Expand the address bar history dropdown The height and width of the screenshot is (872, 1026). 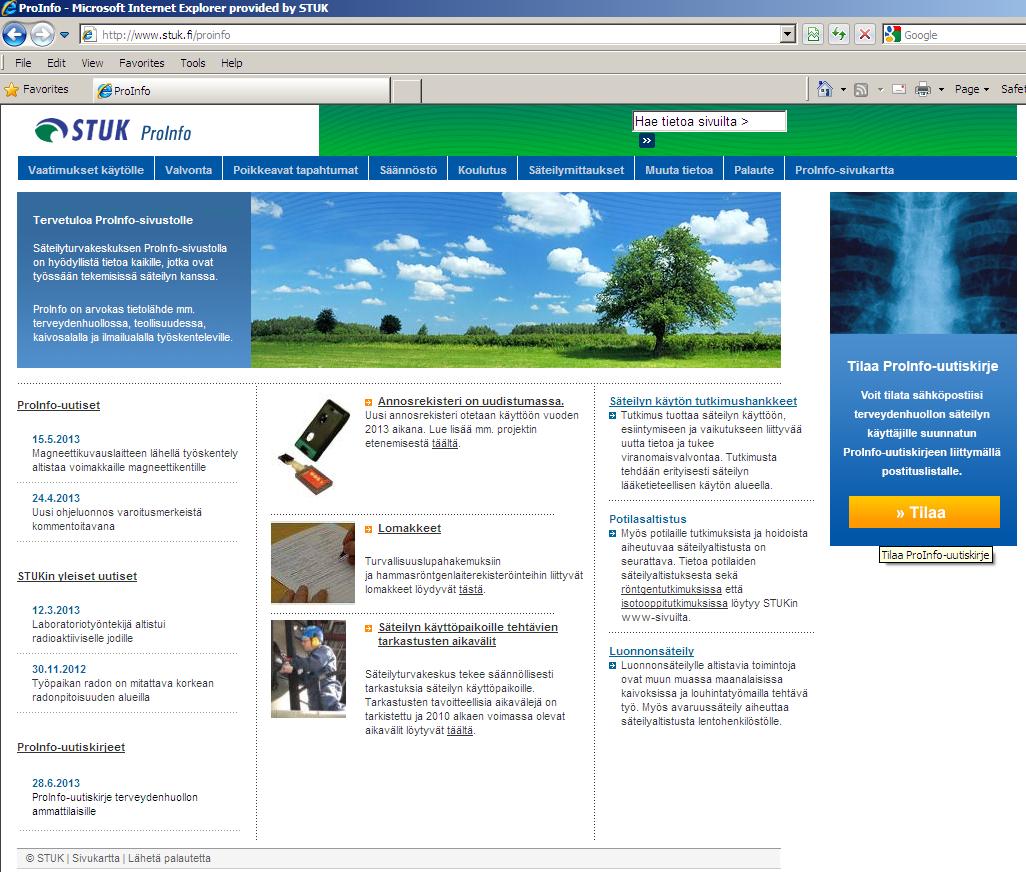coord(788,35)
